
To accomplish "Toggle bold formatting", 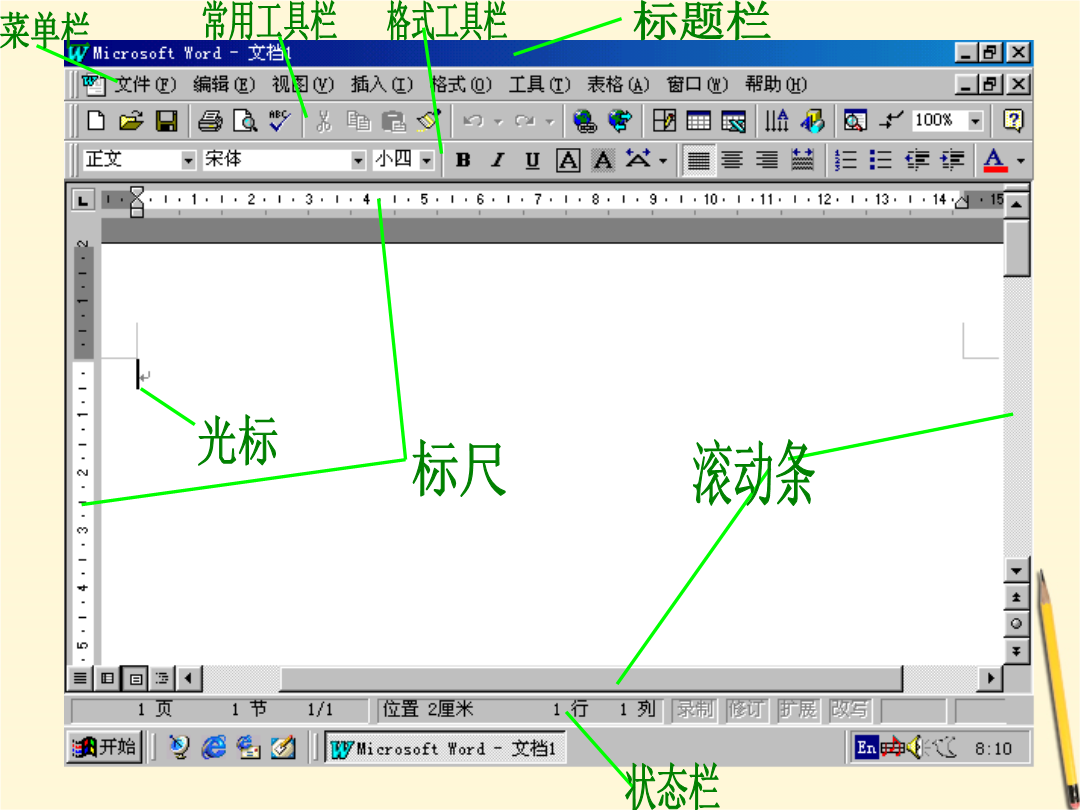I will tap(463, 160).
